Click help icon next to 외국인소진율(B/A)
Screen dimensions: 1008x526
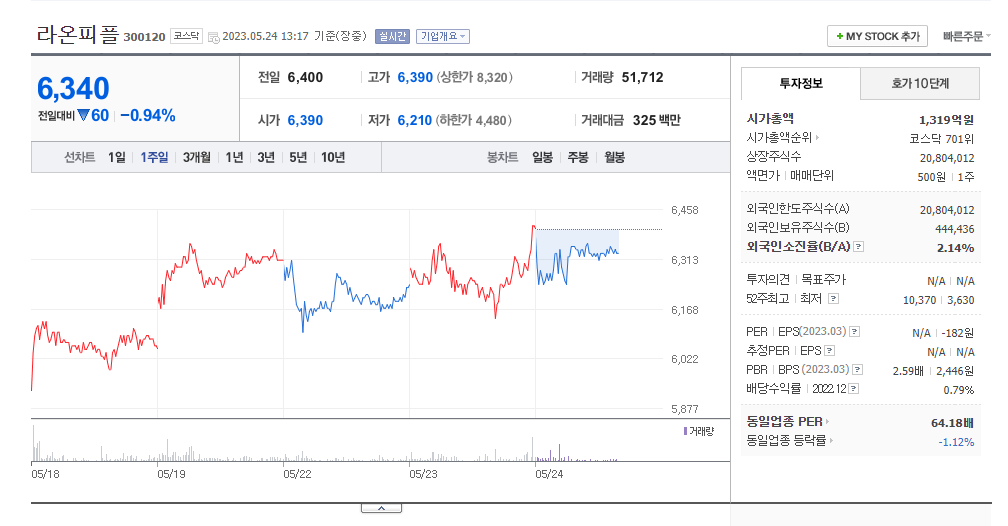pos(858,247)
